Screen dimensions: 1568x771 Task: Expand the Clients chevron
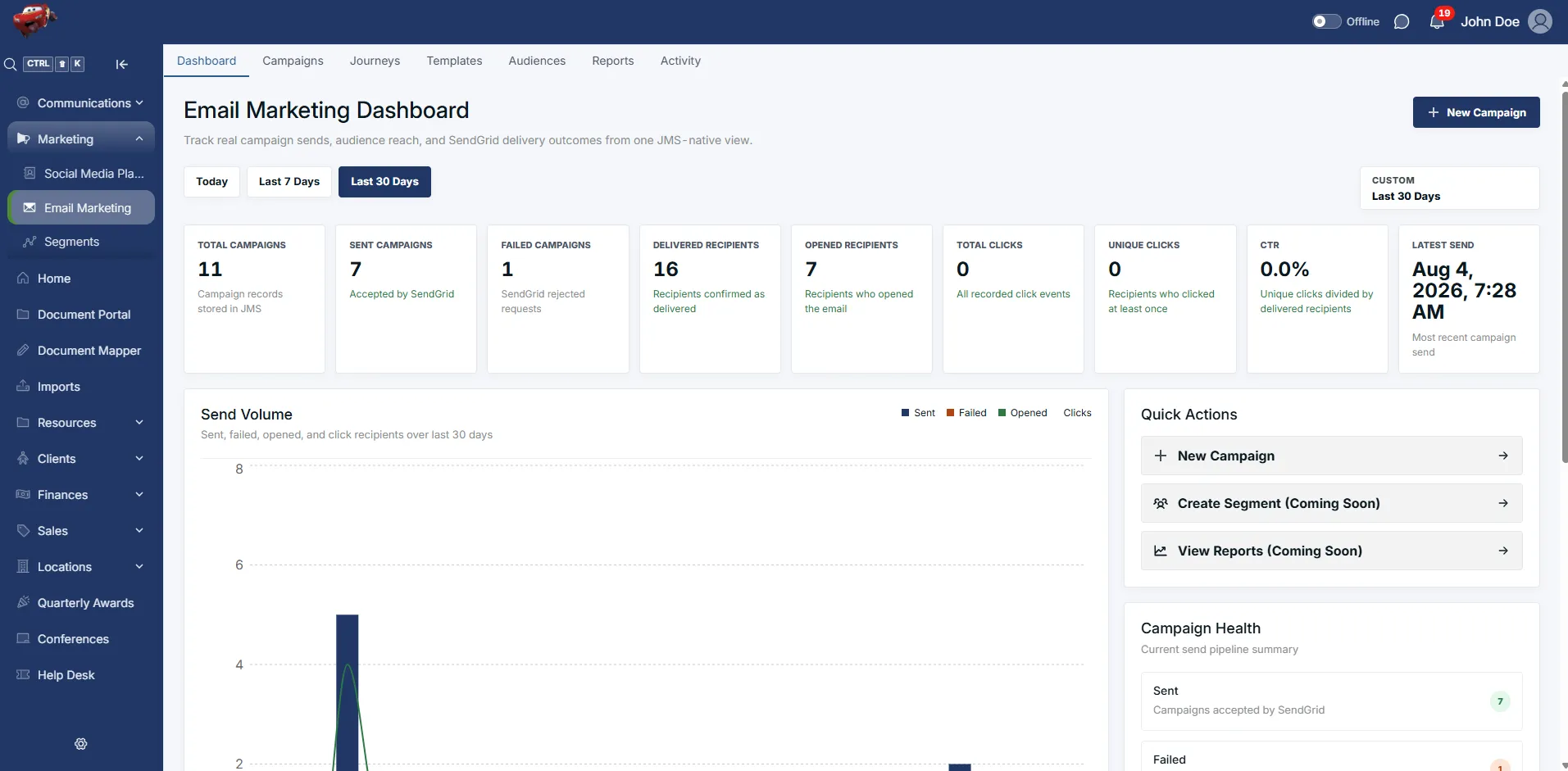point(139,458)
